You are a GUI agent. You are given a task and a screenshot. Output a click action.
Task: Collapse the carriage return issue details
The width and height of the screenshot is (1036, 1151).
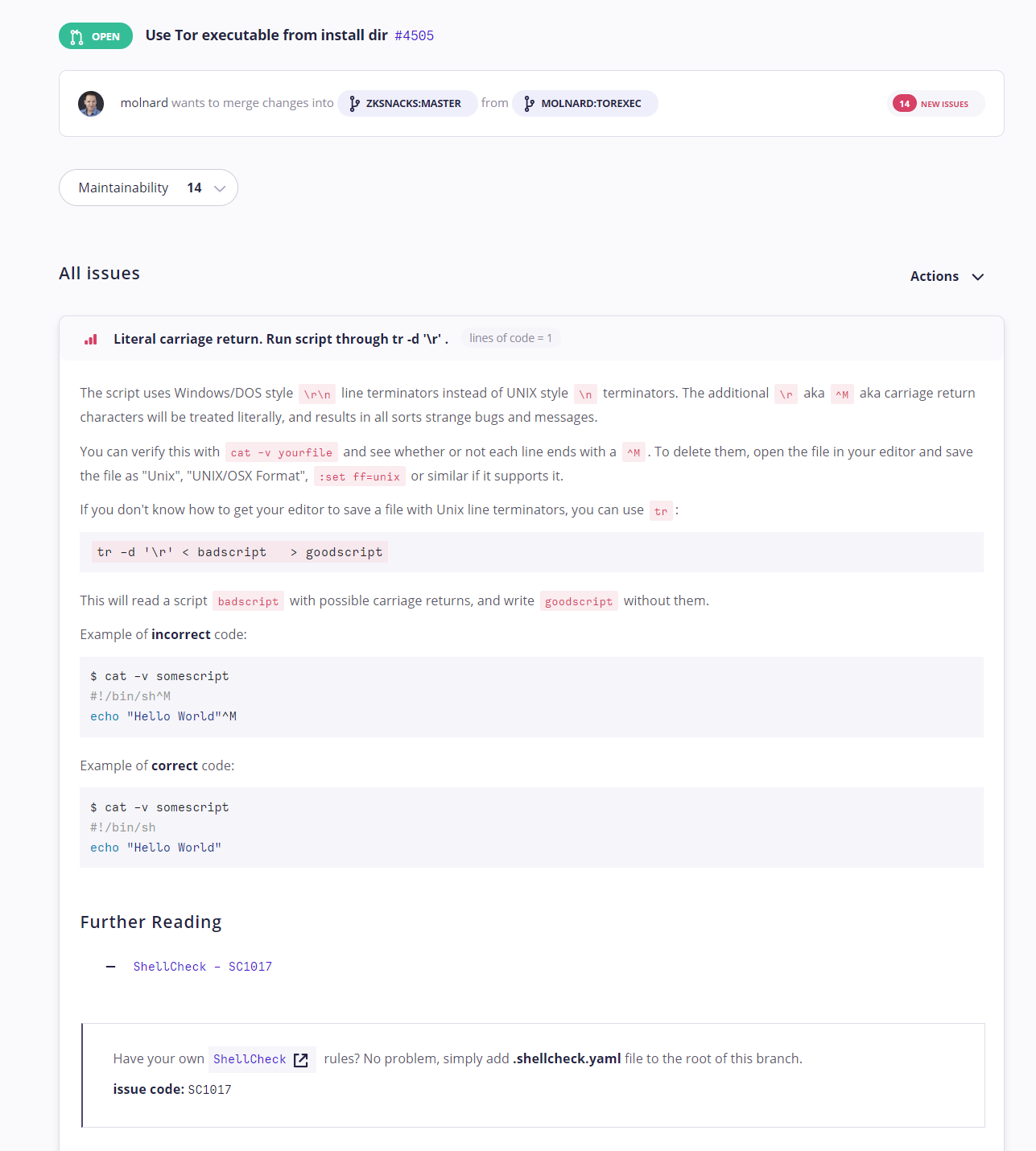280,338
